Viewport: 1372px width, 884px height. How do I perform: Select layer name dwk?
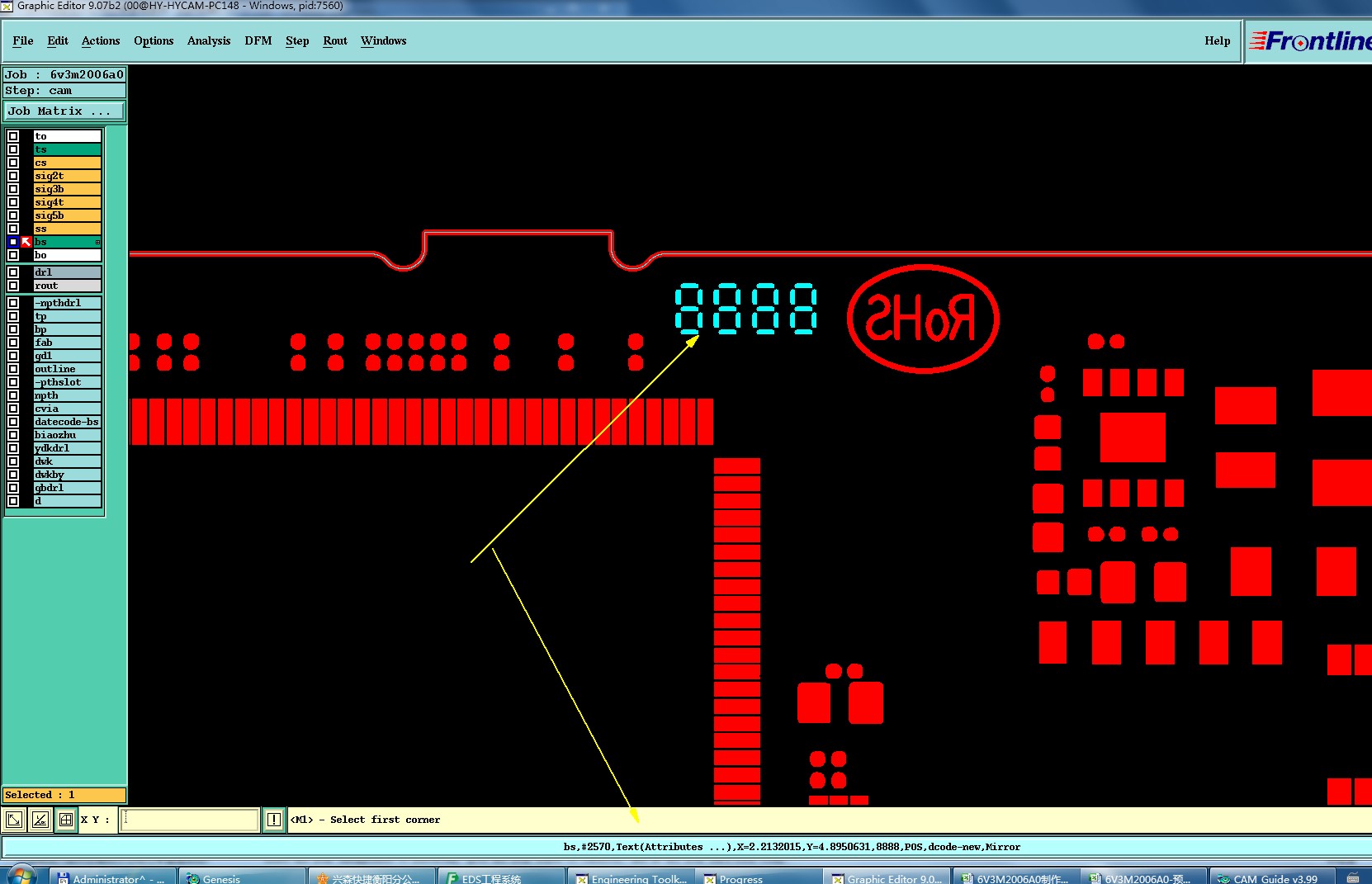67,461
